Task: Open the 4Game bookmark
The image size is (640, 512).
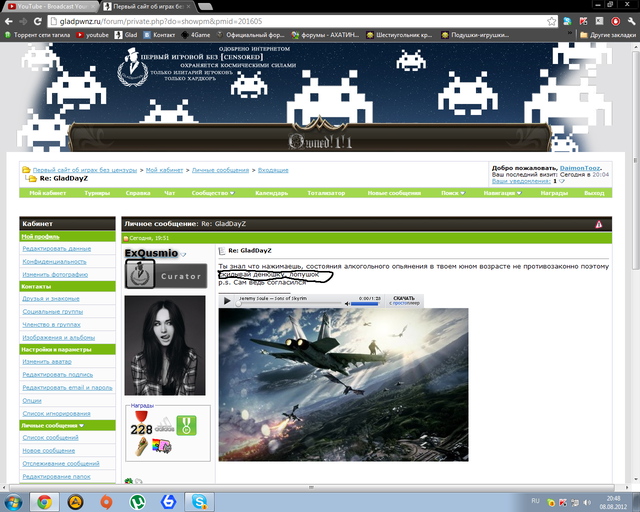Action: 196,35
